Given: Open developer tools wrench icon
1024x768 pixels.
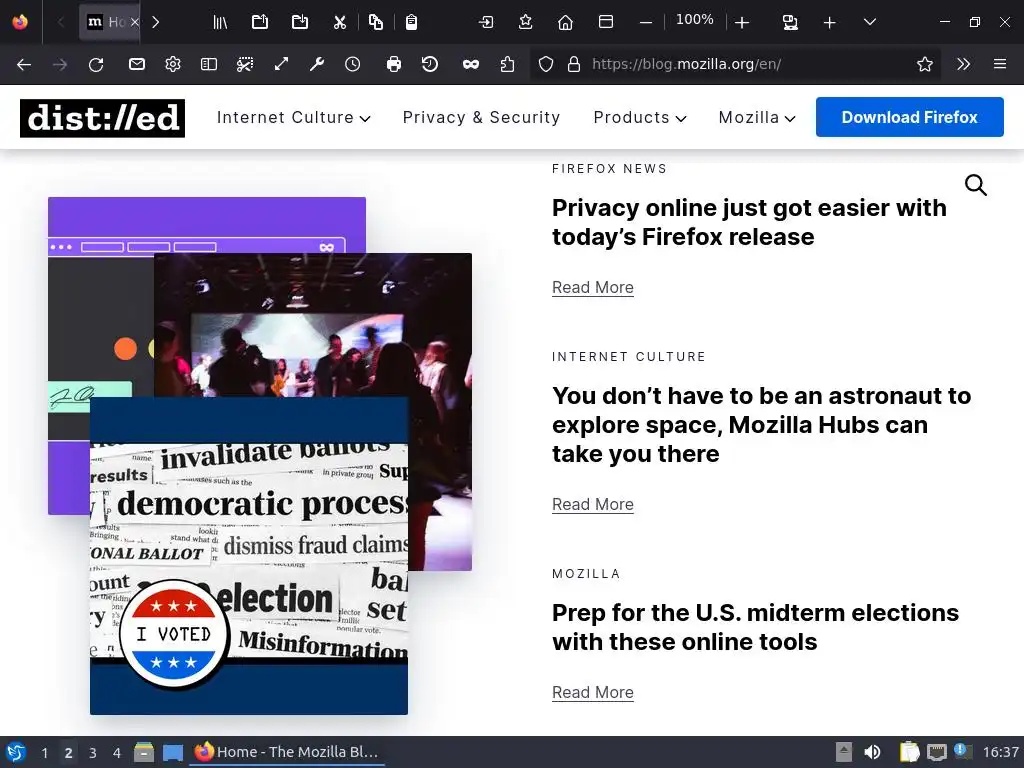Looking at the screenshot, I should [317, 64].
